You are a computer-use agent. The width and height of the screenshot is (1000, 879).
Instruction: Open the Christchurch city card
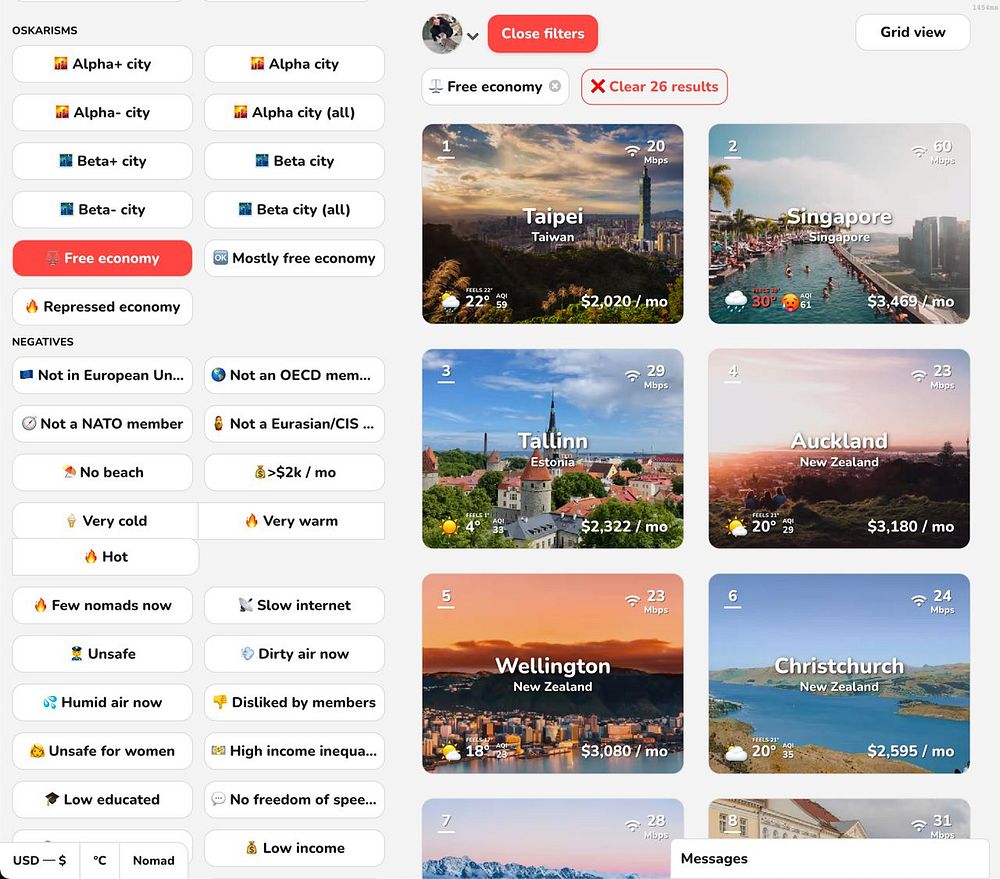click(x=839, y=674)
